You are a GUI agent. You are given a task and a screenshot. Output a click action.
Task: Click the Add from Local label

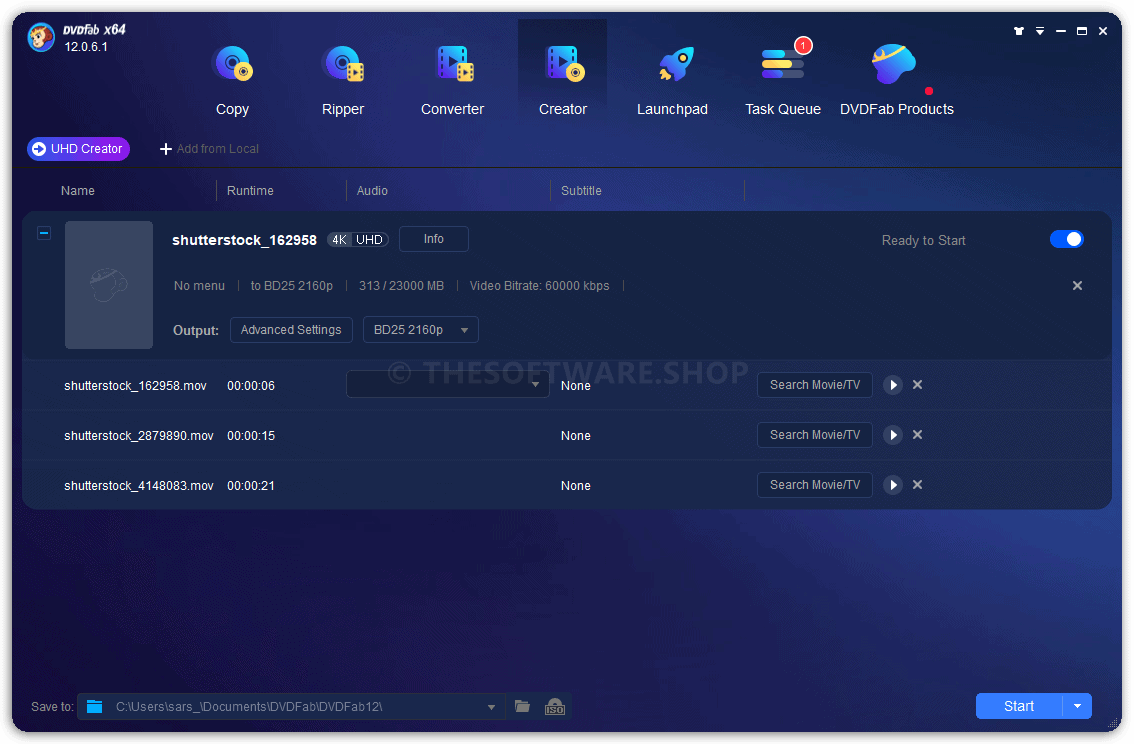pos(218,149)
